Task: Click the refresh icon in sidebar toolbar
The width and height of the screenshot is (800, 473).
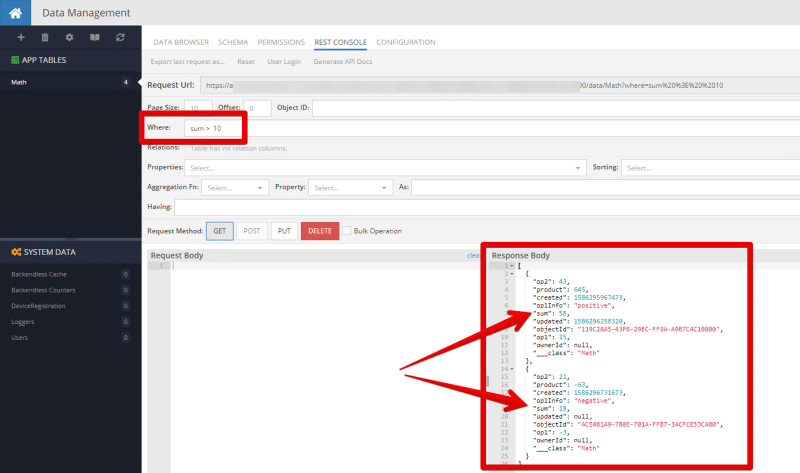Action: point(120,37)
